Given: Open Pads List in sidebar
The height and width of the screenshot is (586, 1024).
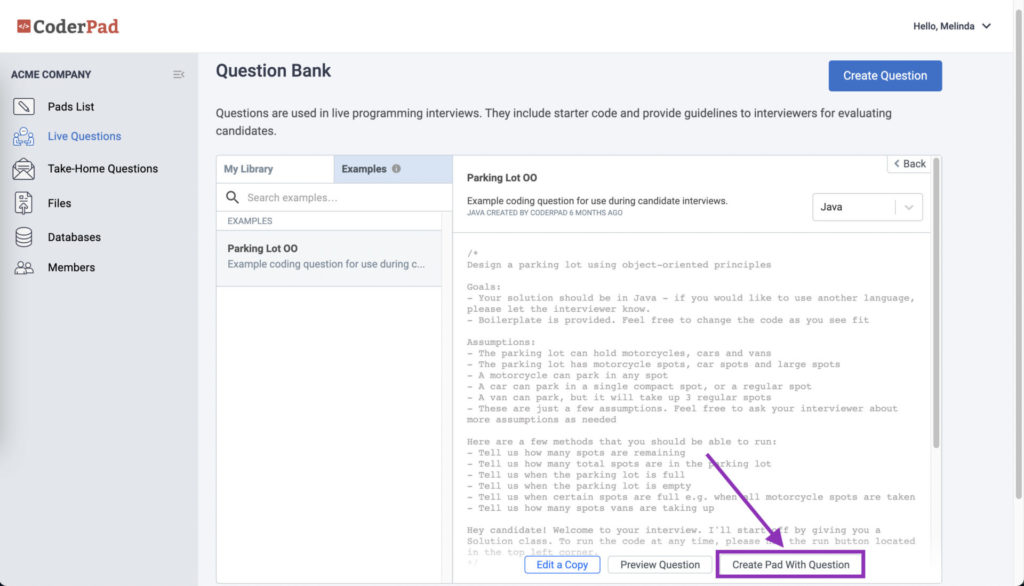Looking at the screenshot, I should point(71,106).
